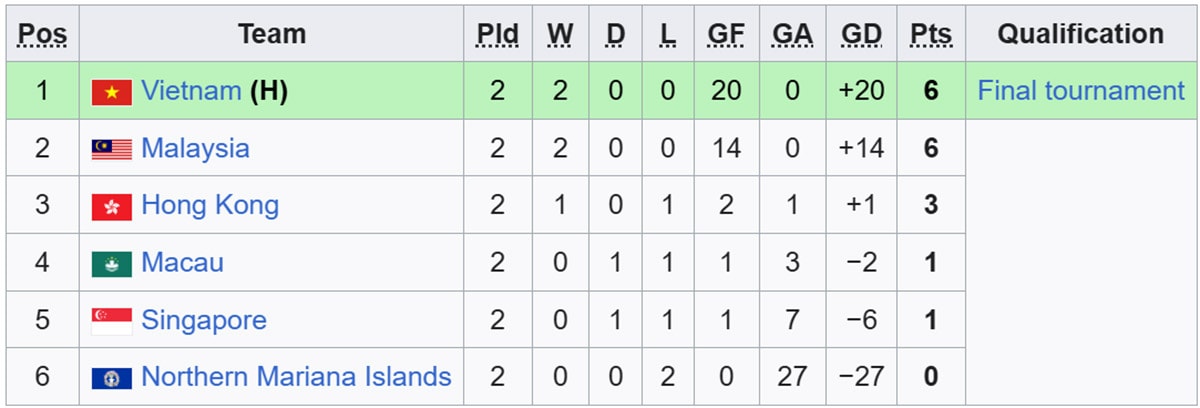1200x408 pixels.
Task: Click the Singapore flag icon
Action: tap(111, 321)
